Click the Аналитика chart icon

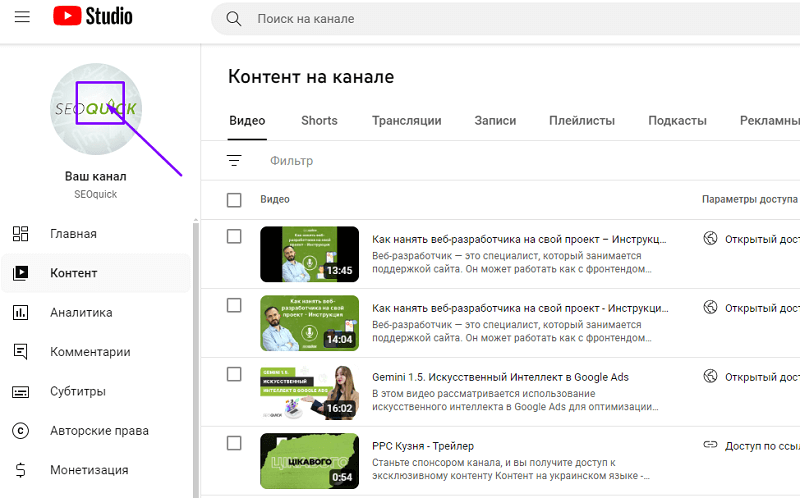[x=20, y=312]
